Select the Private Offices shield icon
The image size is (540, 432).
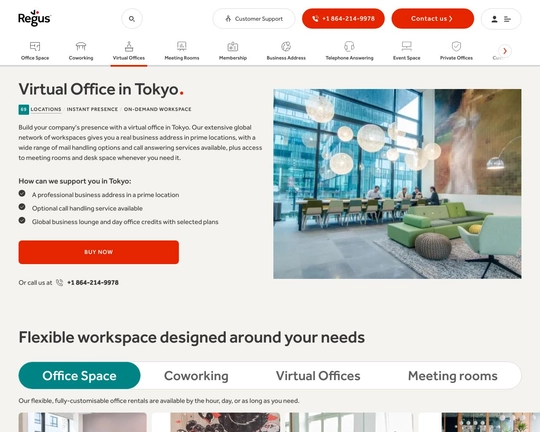tap(456, 46)
